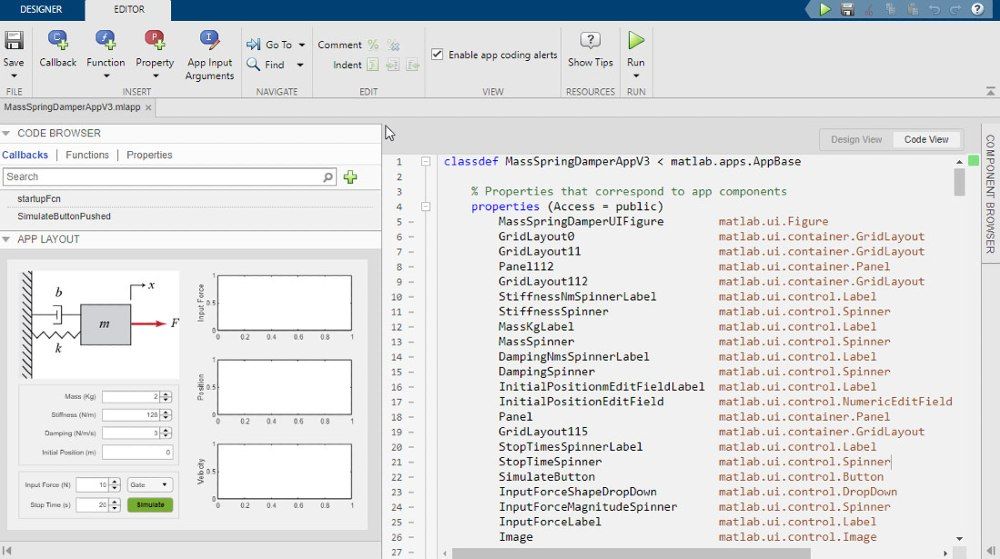The image size is (1000, 559).
Task: Click the Save icon in the toolbar
Action: pyautogui.click(x=14, y=42)
